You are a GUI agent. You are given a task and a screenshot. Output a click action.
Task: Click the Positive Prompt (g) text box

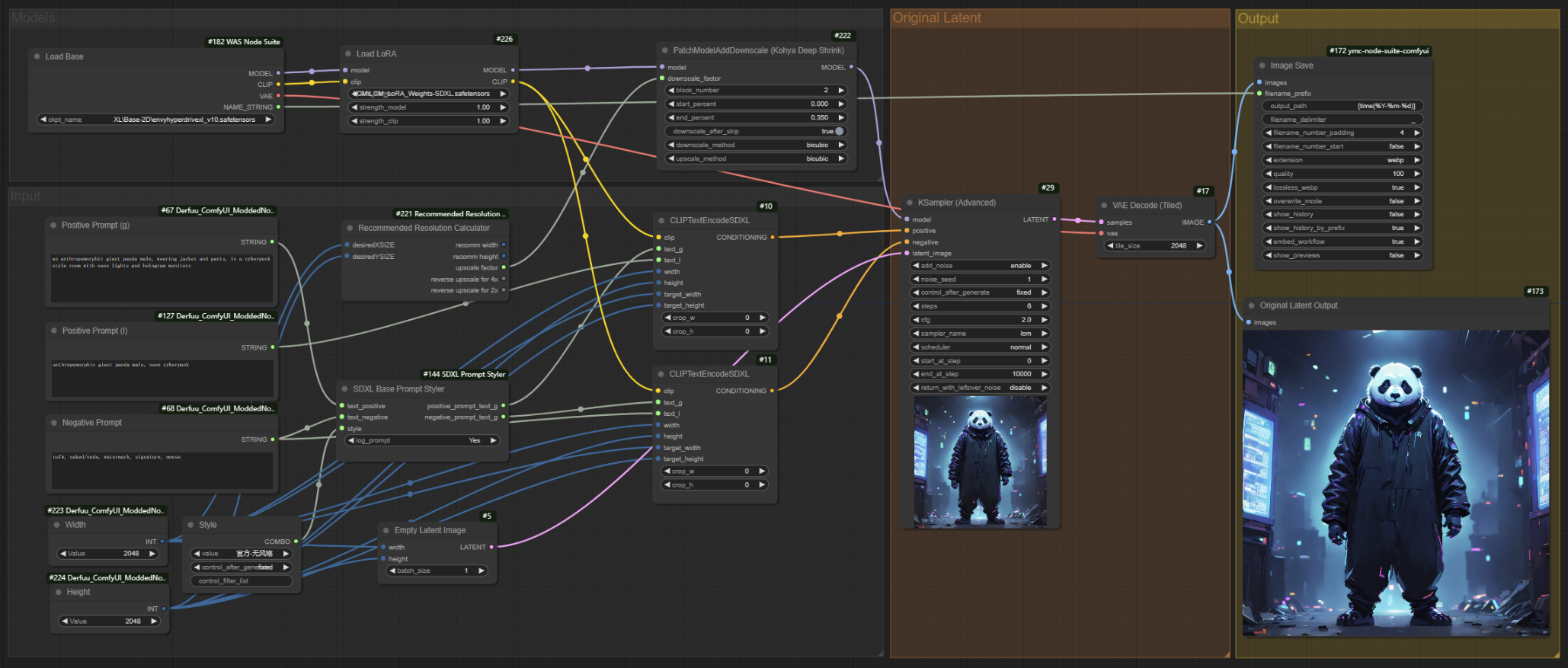(x=162, y=279)
